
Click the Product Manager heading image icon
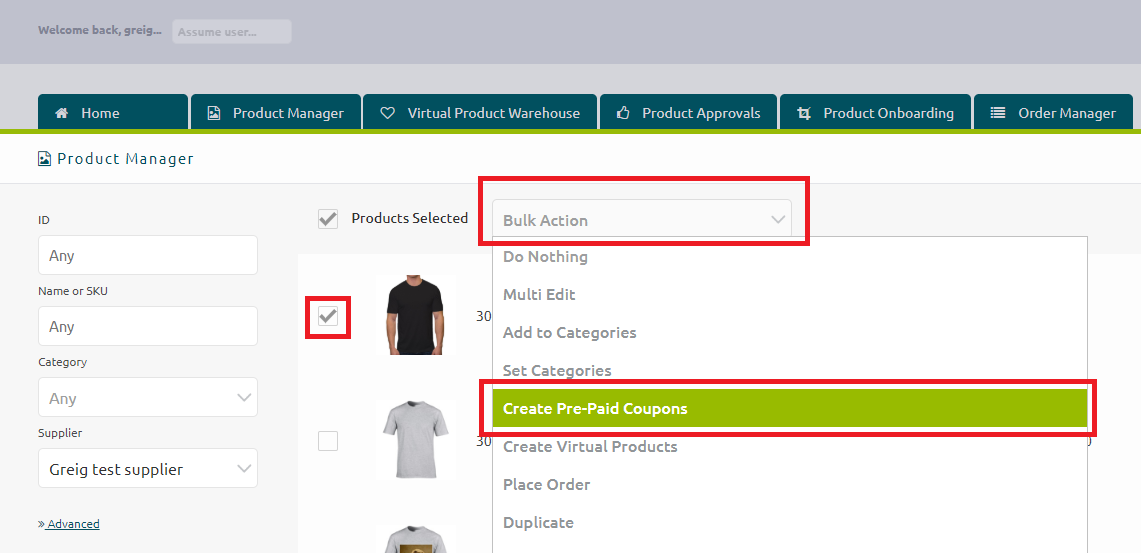point(44,159)
